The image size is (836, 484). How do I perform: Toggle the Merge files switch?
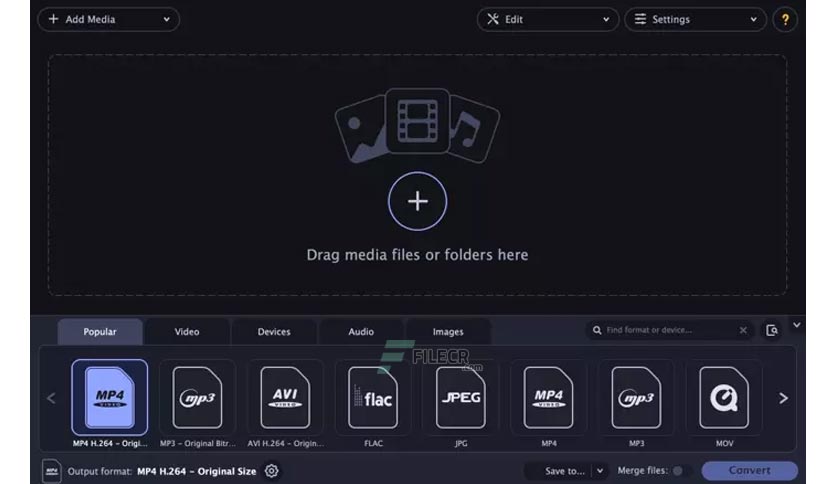click(680, 471)
